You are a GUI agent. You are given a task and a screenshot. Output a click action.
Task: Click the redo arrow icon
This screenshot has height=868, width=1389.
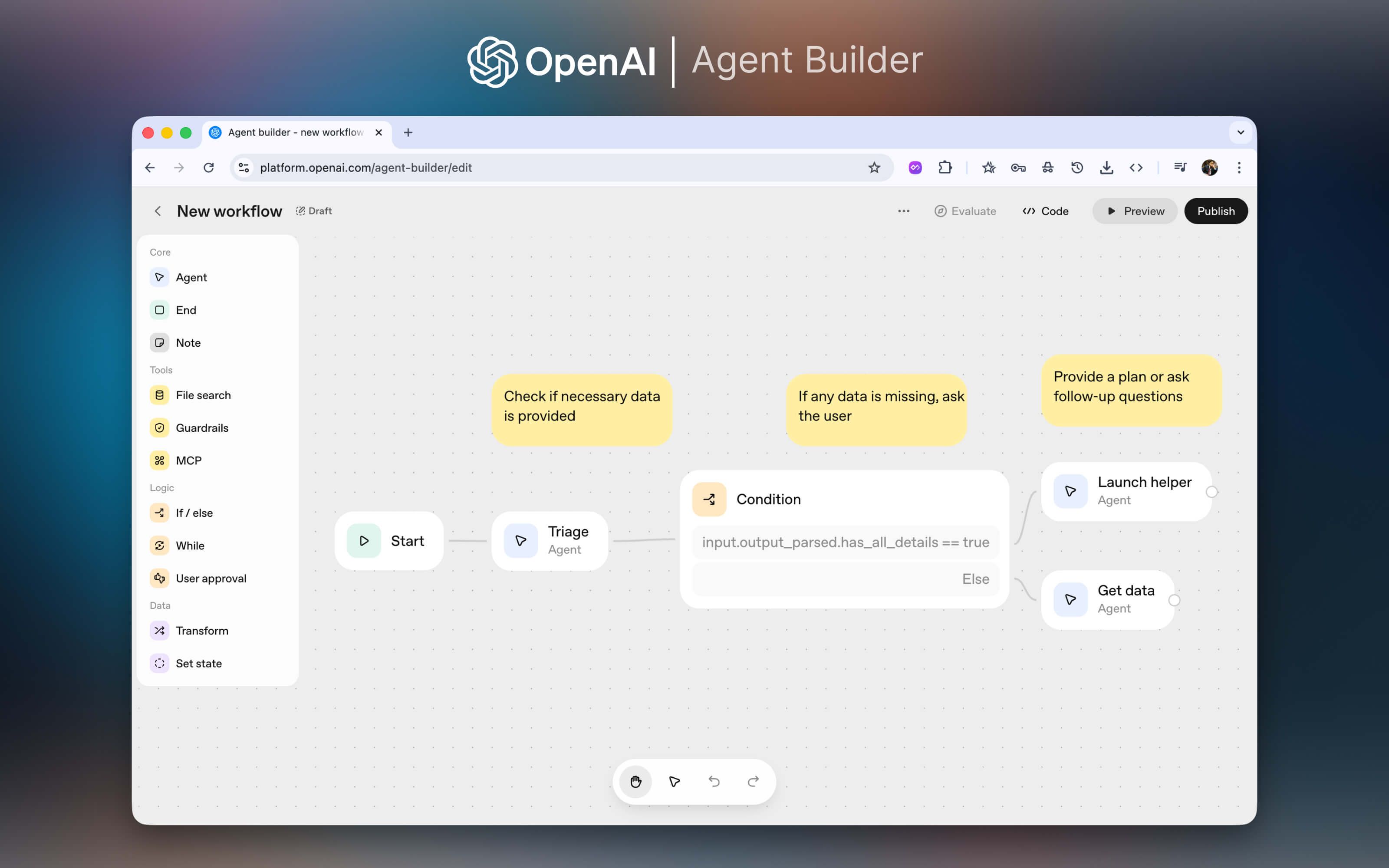click(x=753, y=781)
